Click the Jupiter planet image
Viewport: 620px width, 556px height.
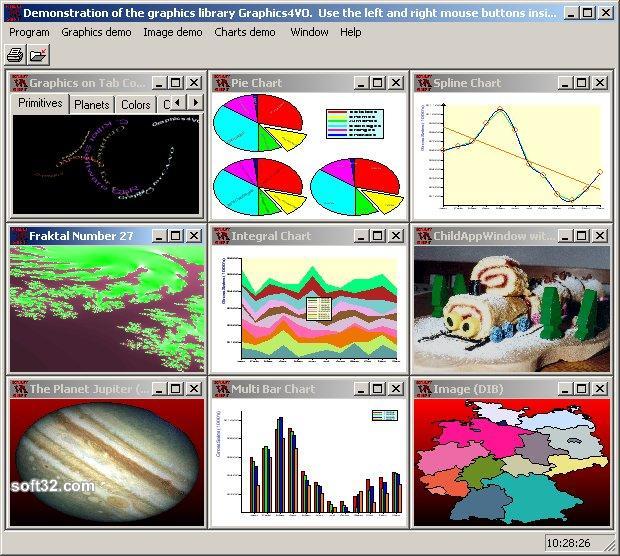[x=108, y=463]
